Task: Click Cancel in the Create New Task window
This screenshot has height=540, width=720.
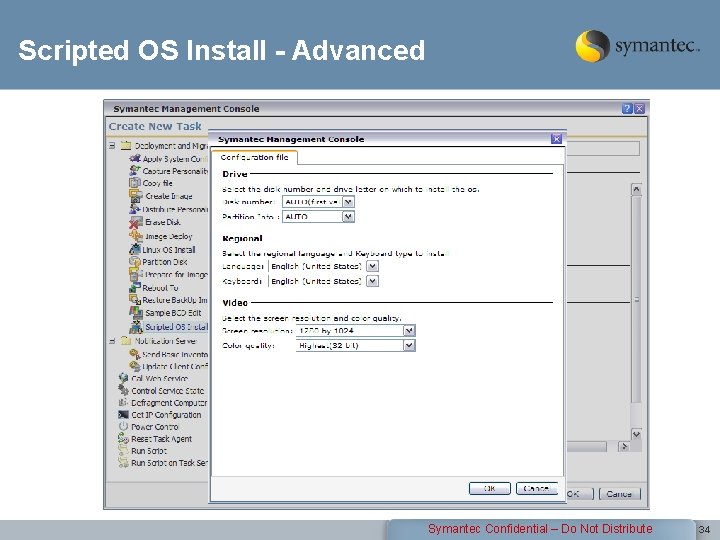Action: 619,494
